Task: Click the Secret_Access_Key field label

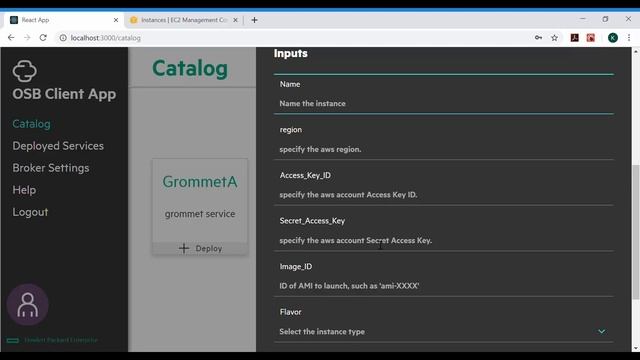Action: pyautogui.click(x=312, y=221)
